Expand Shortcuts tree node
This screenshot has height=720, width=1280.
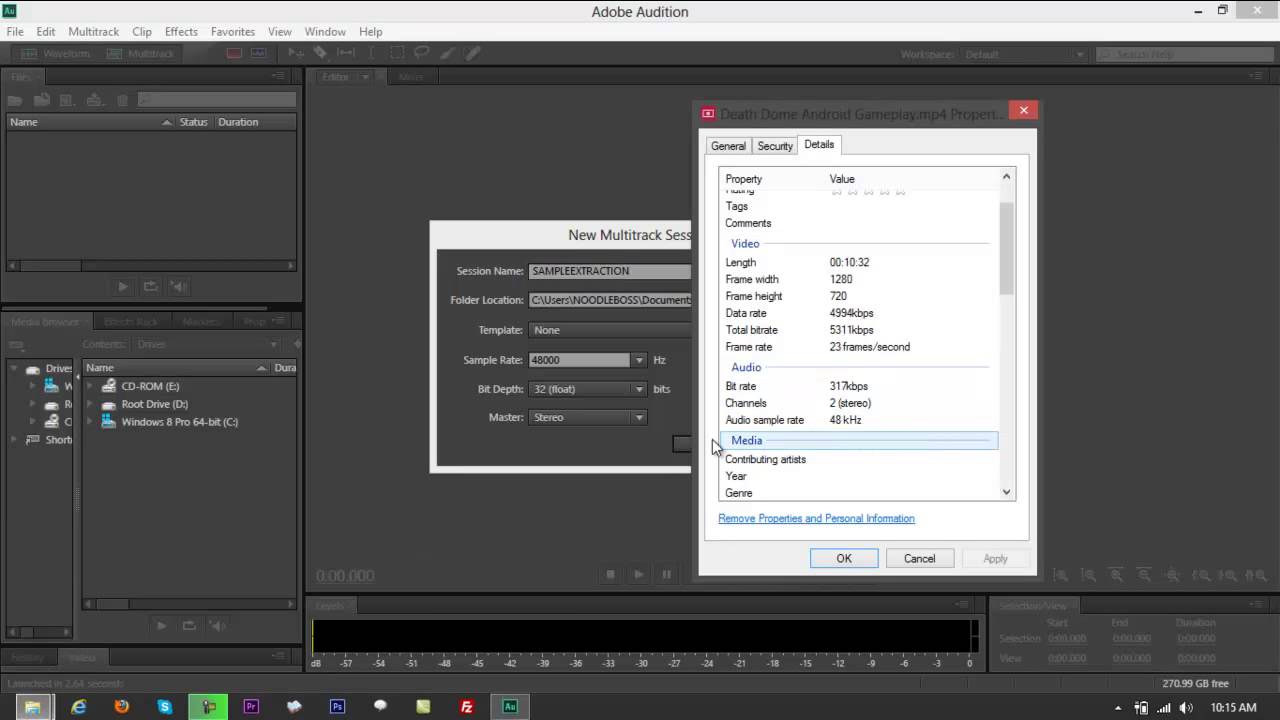[14, 440]
